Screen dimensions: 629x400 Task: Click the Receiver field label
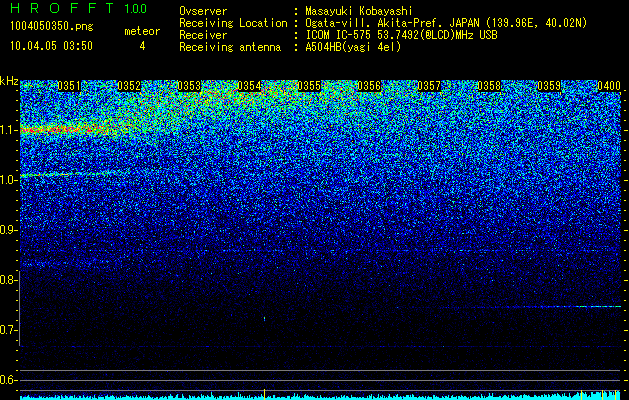[x=203, y=35]
